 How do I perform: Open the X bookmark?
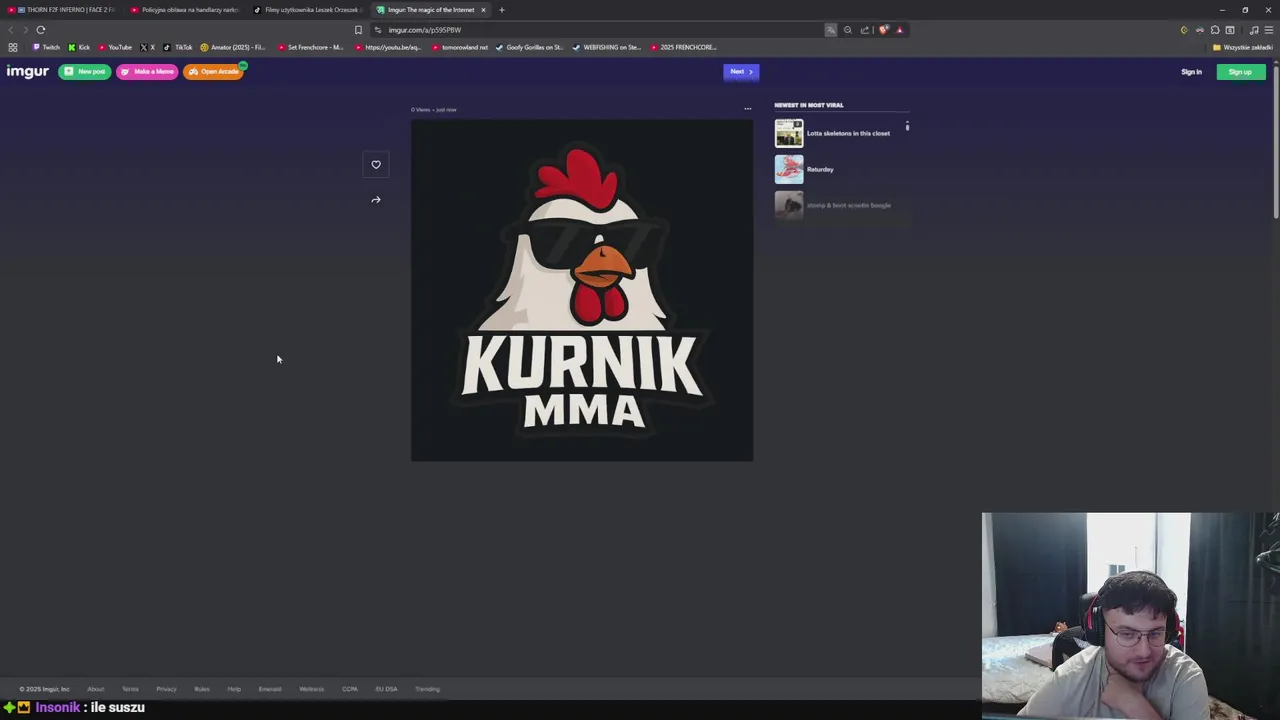(x=147, y=47)
